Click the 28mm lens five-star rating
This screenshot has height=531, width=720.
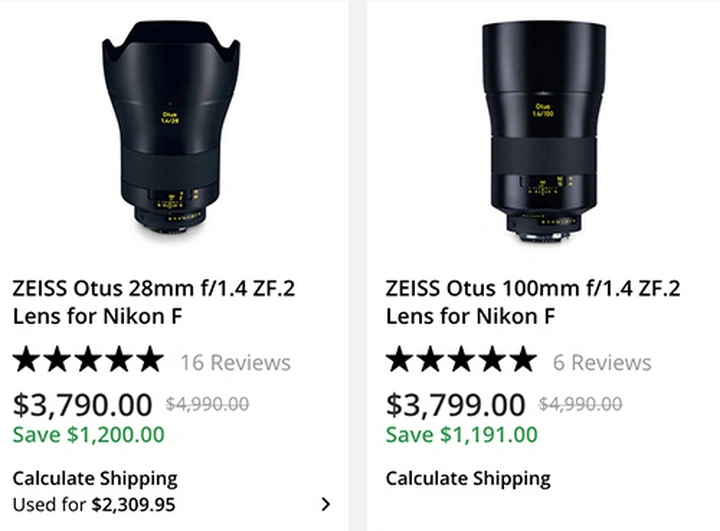click(x=87, y=360)
